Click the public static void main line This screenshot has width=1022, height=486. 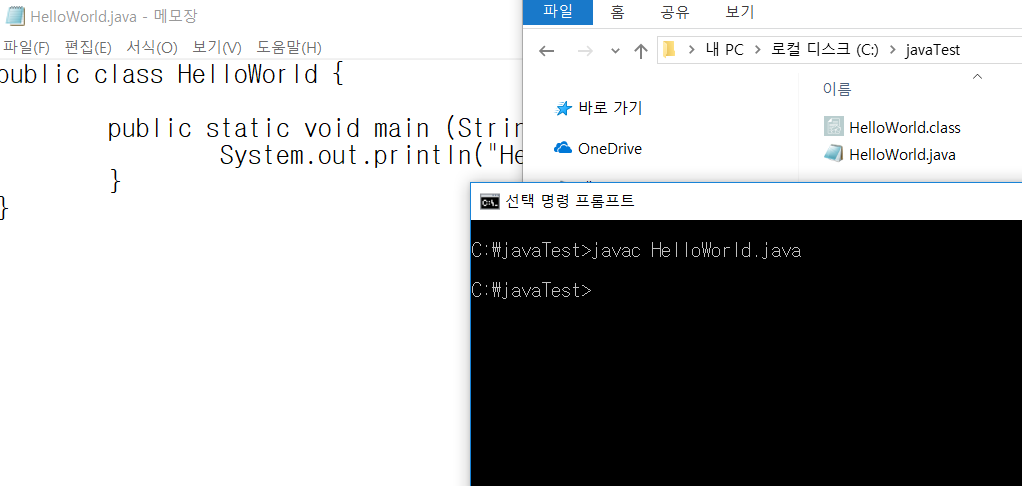(315, 128)
